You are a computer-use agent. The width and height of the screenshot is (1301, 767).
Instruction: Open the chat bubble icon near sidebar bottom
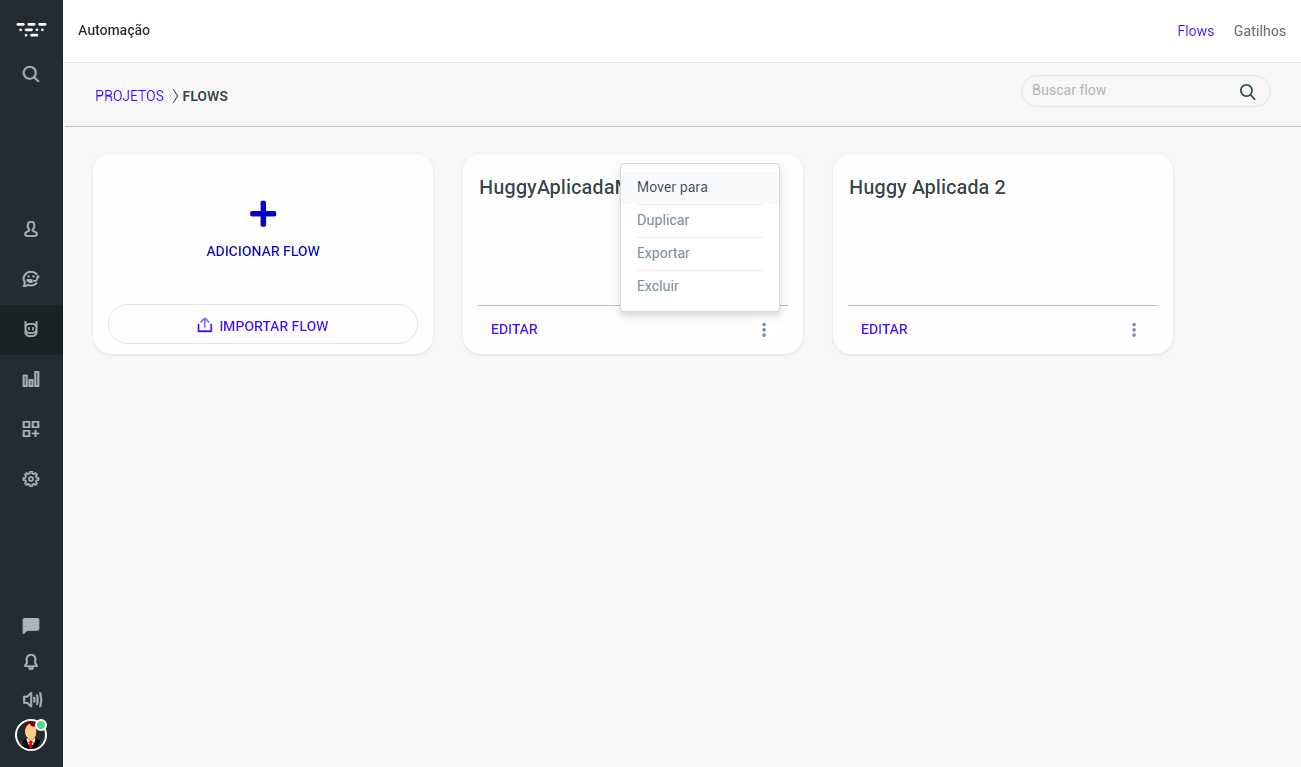pyautogui.click(x=31, y=626)
